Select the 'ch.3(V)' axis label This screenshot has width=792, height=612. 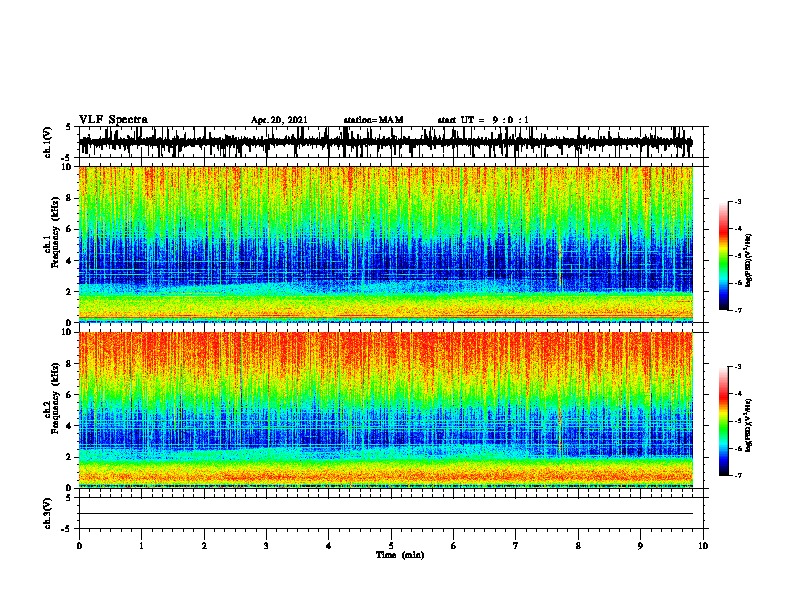(x=48, y=513)
